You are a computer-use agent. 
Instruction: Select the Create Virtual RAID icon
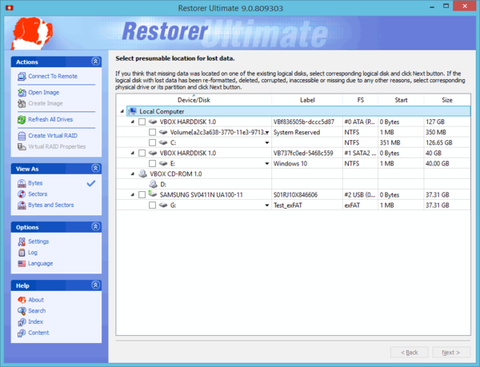click(22, 136)
